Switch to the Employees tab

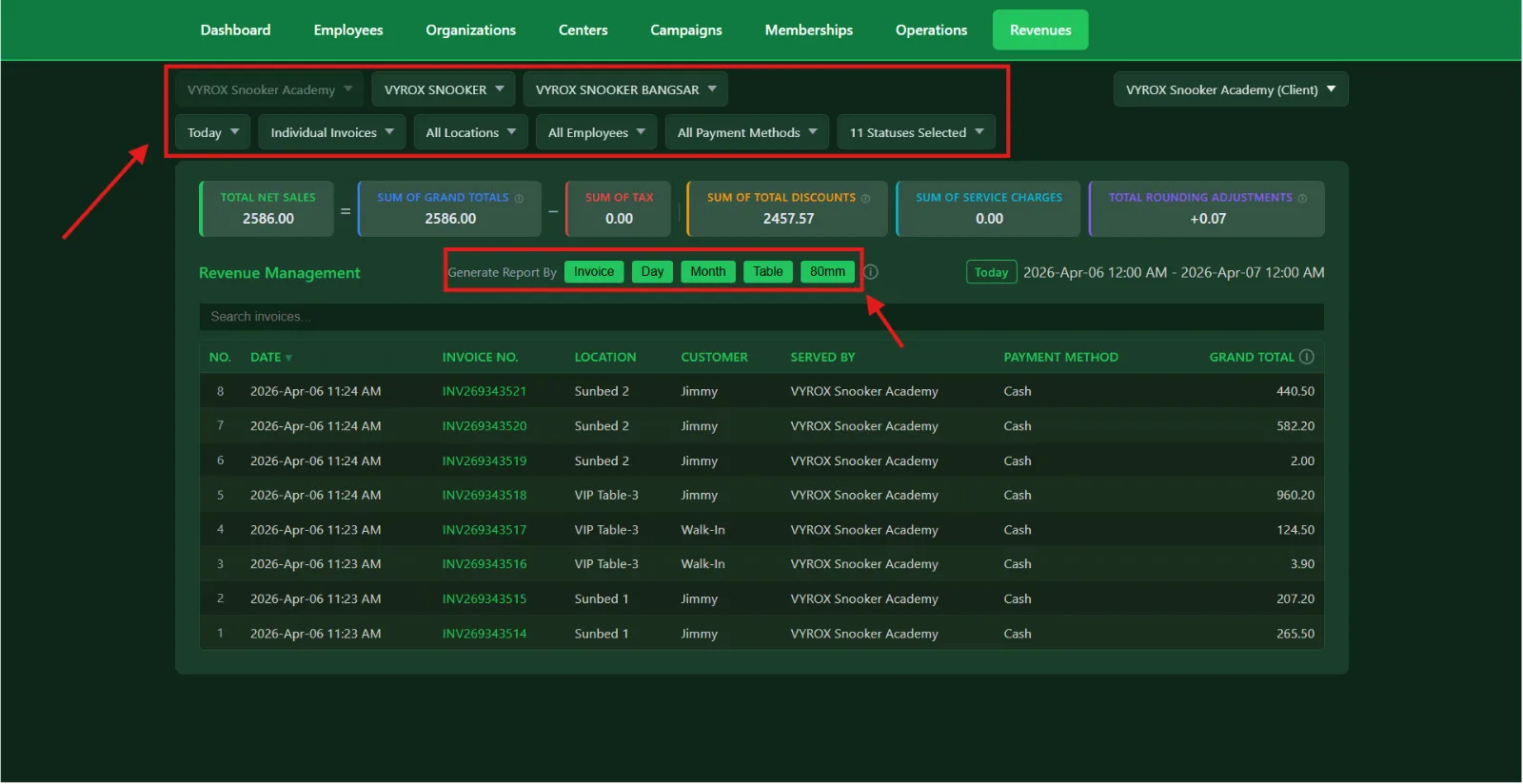point(348,30)
